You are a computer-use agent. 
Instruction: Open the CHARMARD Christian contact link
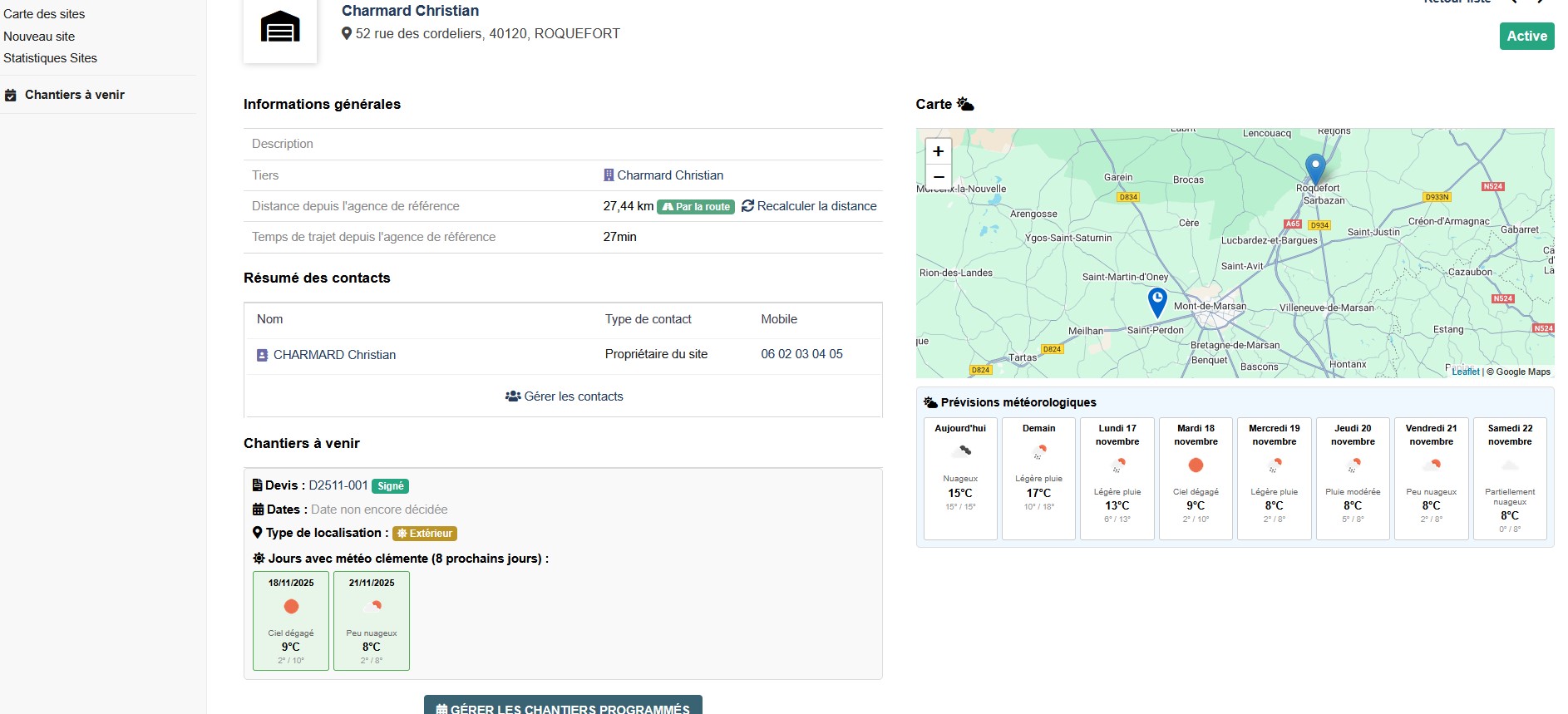coord(334,355)
